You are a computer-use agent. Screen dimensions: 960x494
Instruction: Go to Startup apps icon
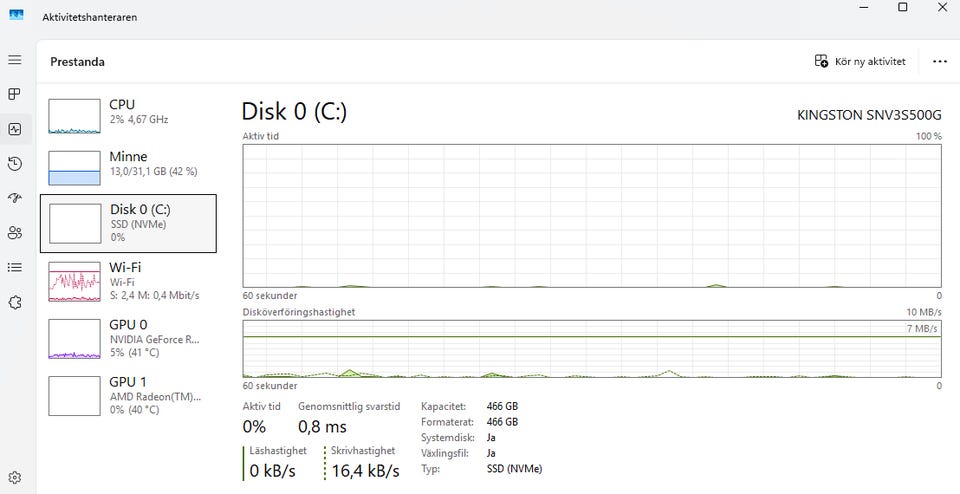[x=15, y=198]
